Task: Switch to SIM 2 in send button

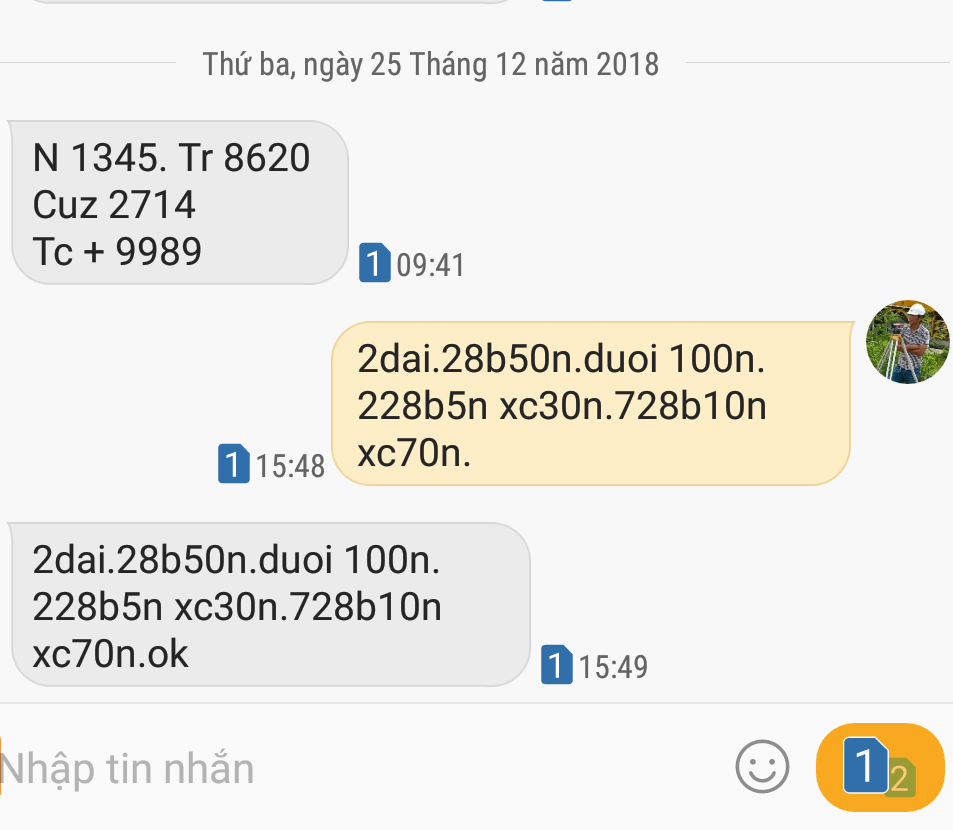Action: [x=901, y=777]
